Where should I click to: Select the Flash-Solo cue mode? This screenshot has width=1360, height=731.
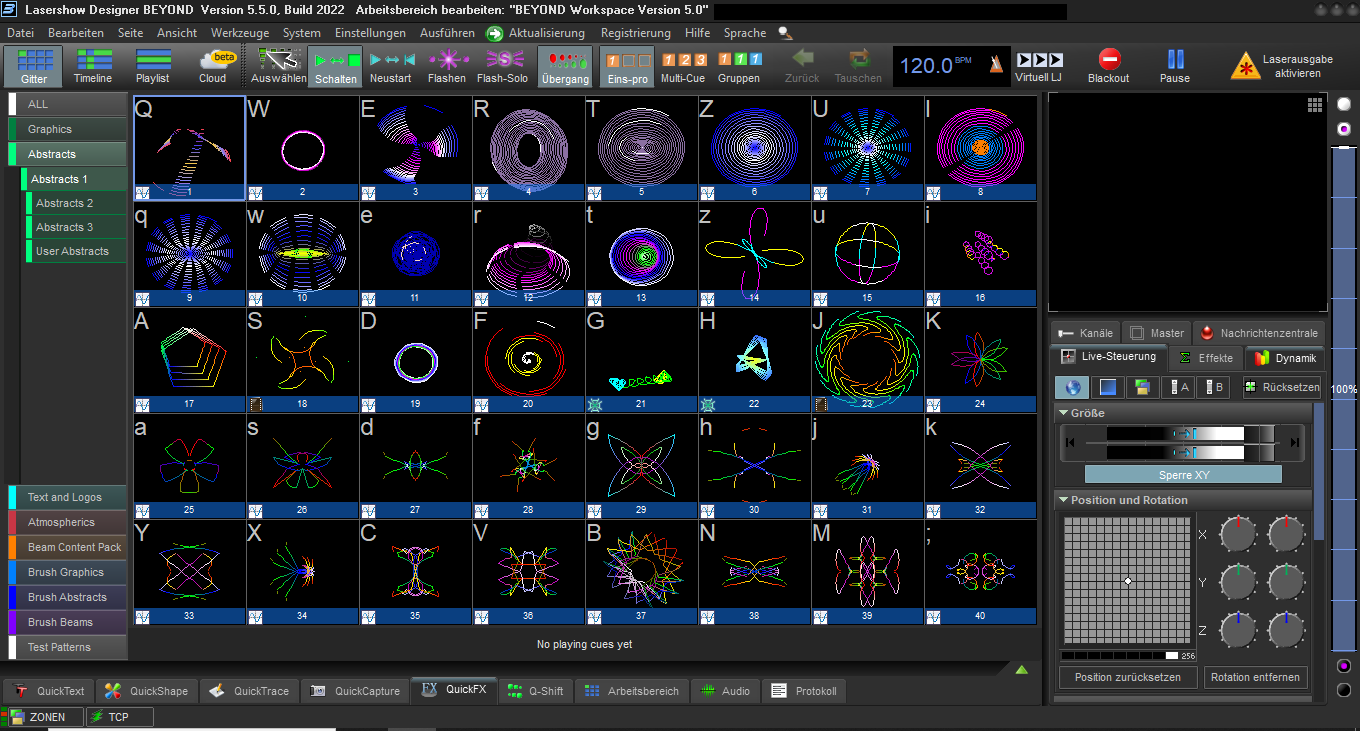point(502,66)
